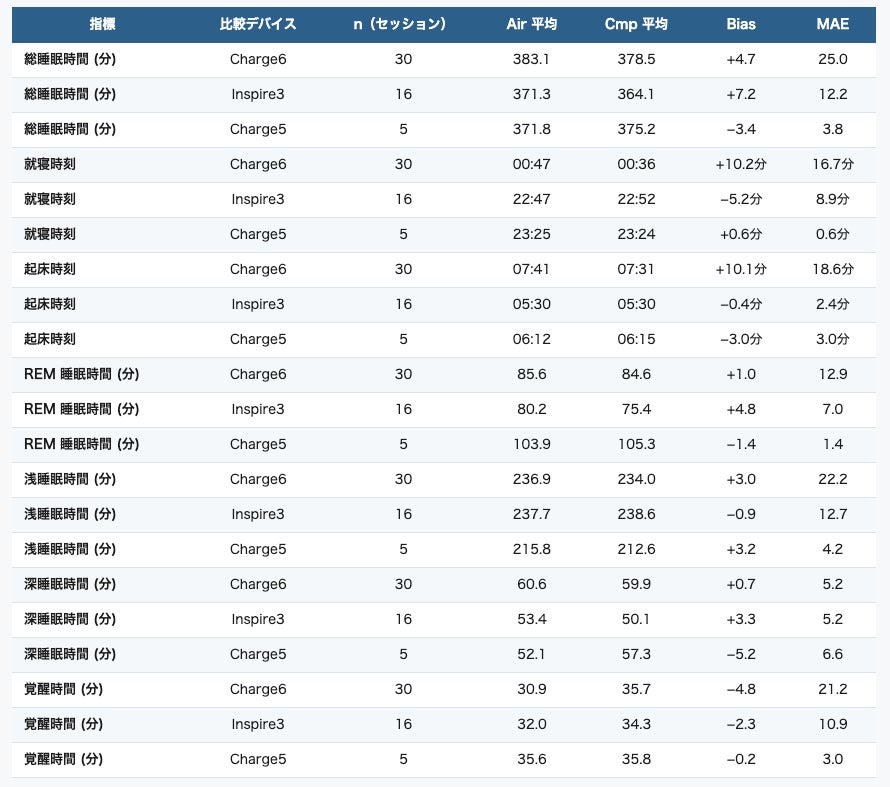Image resolution: width=890 pixels, height=787 pixels.
Task: Click the Bias column header
Action: (741, 24)
